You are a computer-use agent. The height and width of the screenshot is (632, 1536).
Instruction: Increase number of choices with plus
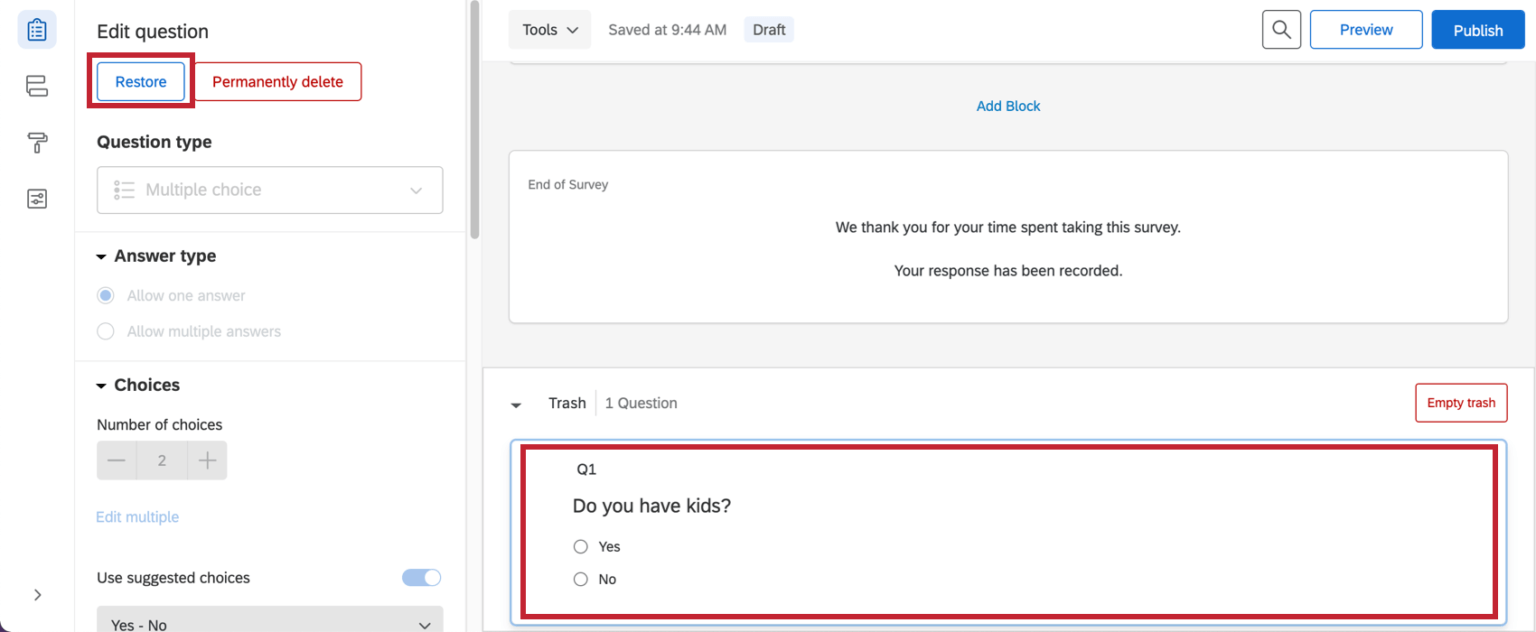[207, 460]
